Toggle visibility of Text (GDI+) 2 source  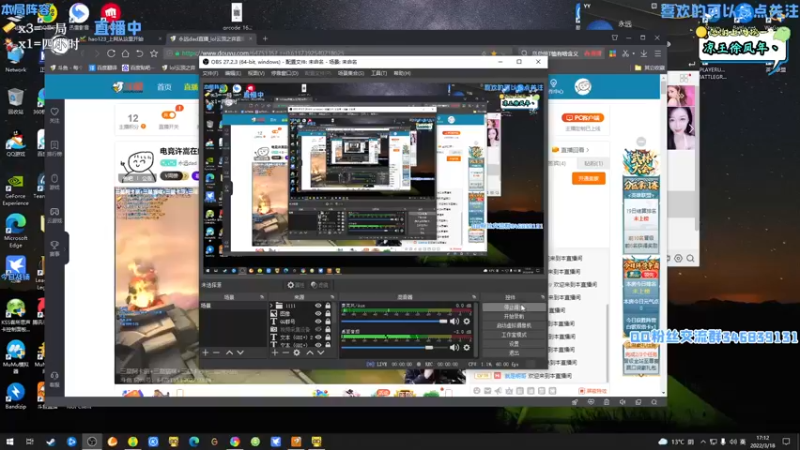click(318, 337)
